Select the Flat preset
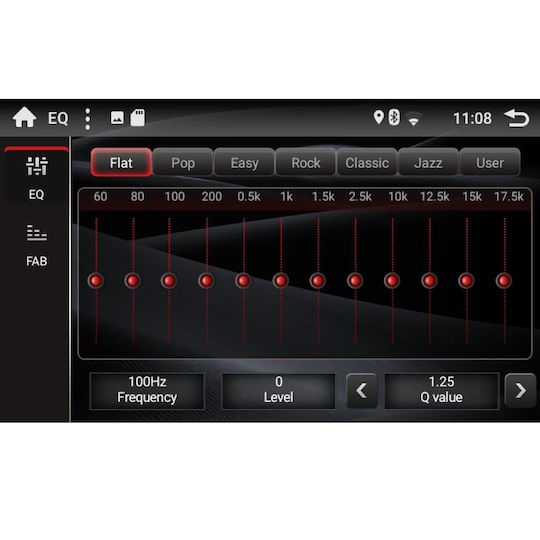The width and height of the screenshot is (540, 540). coord(121,163)
